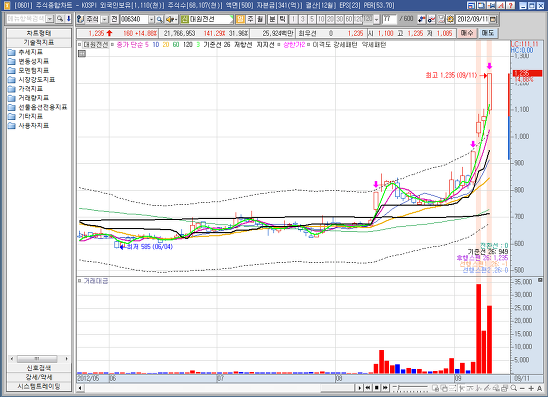Click the help question mark icon in title bar
This screenshot has height=397, width=548.
click(x=511, y=5)
